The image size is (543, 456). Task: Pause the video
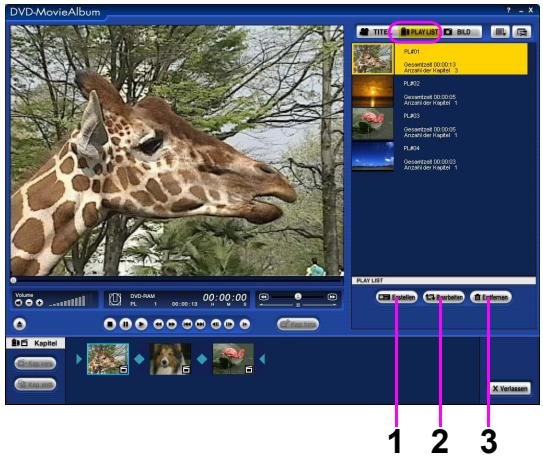click(x=125, y=324)
